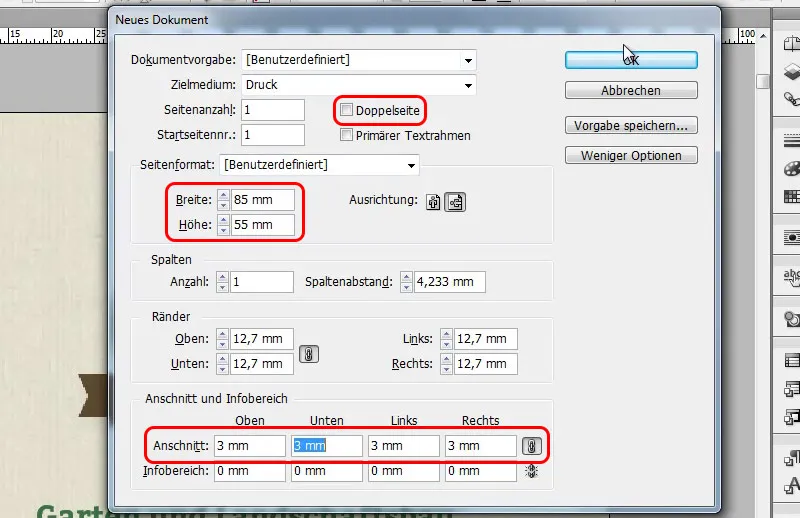Open the Paragraph Styles panel icon
The width and height of the screenshot is (800, 518).
click(x=791, y=457)
